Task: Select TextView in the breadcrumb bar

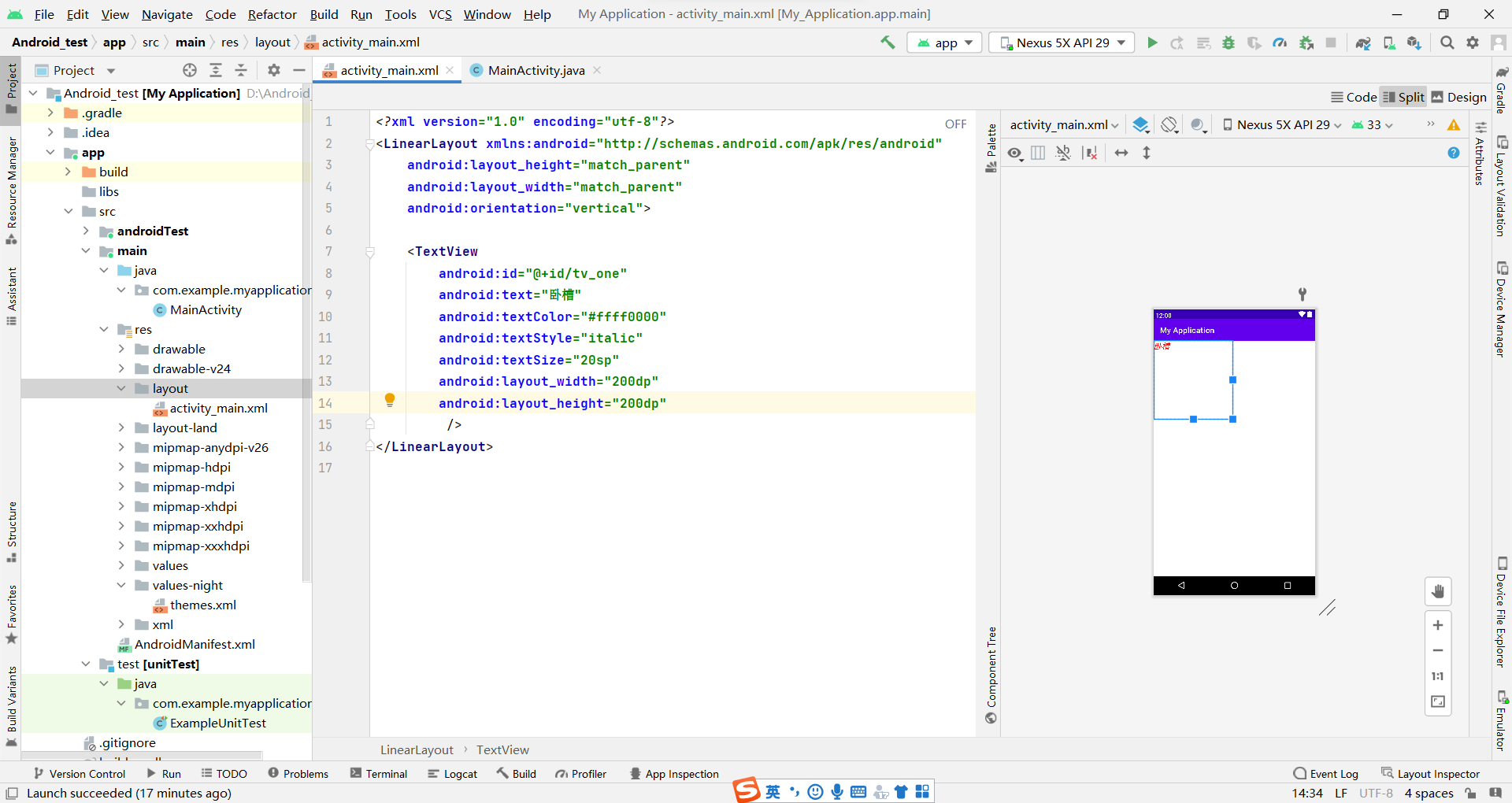Action: [x=502, y=749]
